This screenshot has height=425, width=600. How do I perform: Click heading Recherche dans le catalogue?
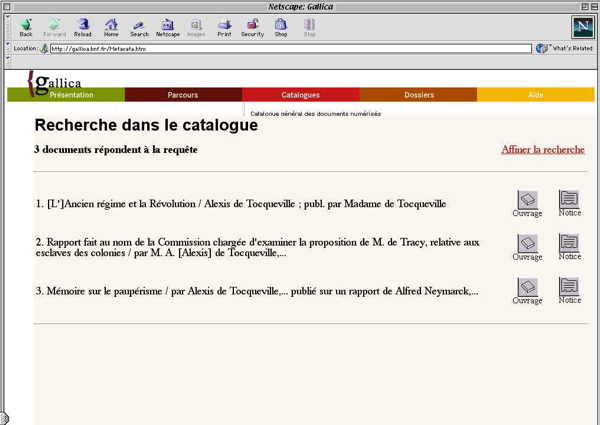(146, 125)
